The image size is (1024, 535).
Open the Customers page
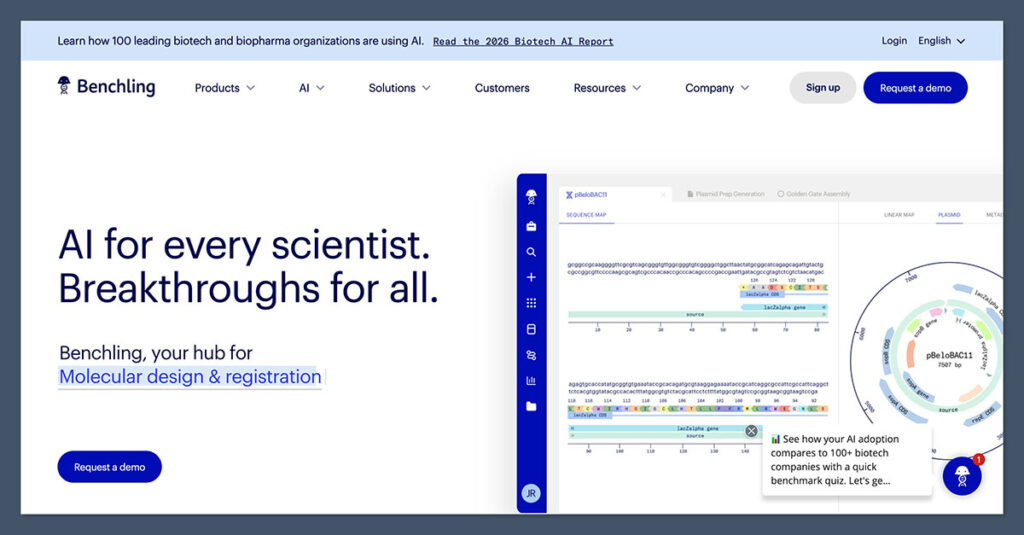502,88
